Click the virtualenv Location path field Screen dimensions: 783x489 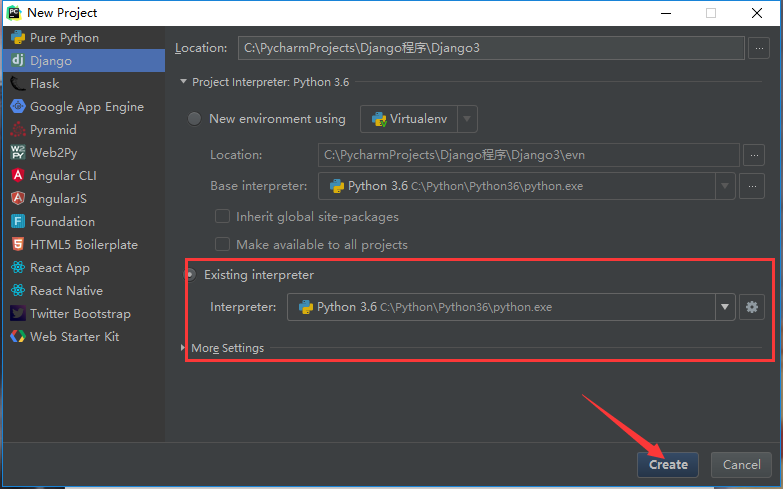click(x=528, y=155)
